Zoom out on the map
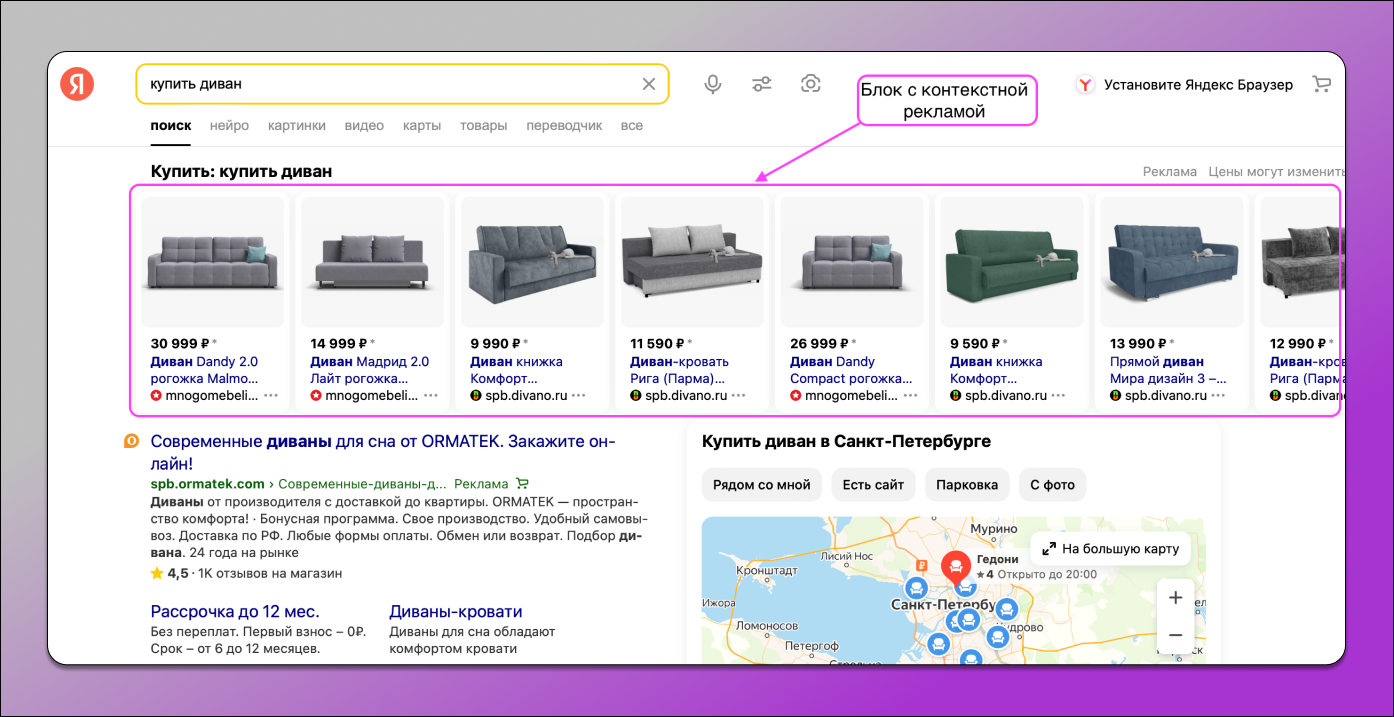This screenshot has height=717, width=1394. click(x=1175, y=635)
